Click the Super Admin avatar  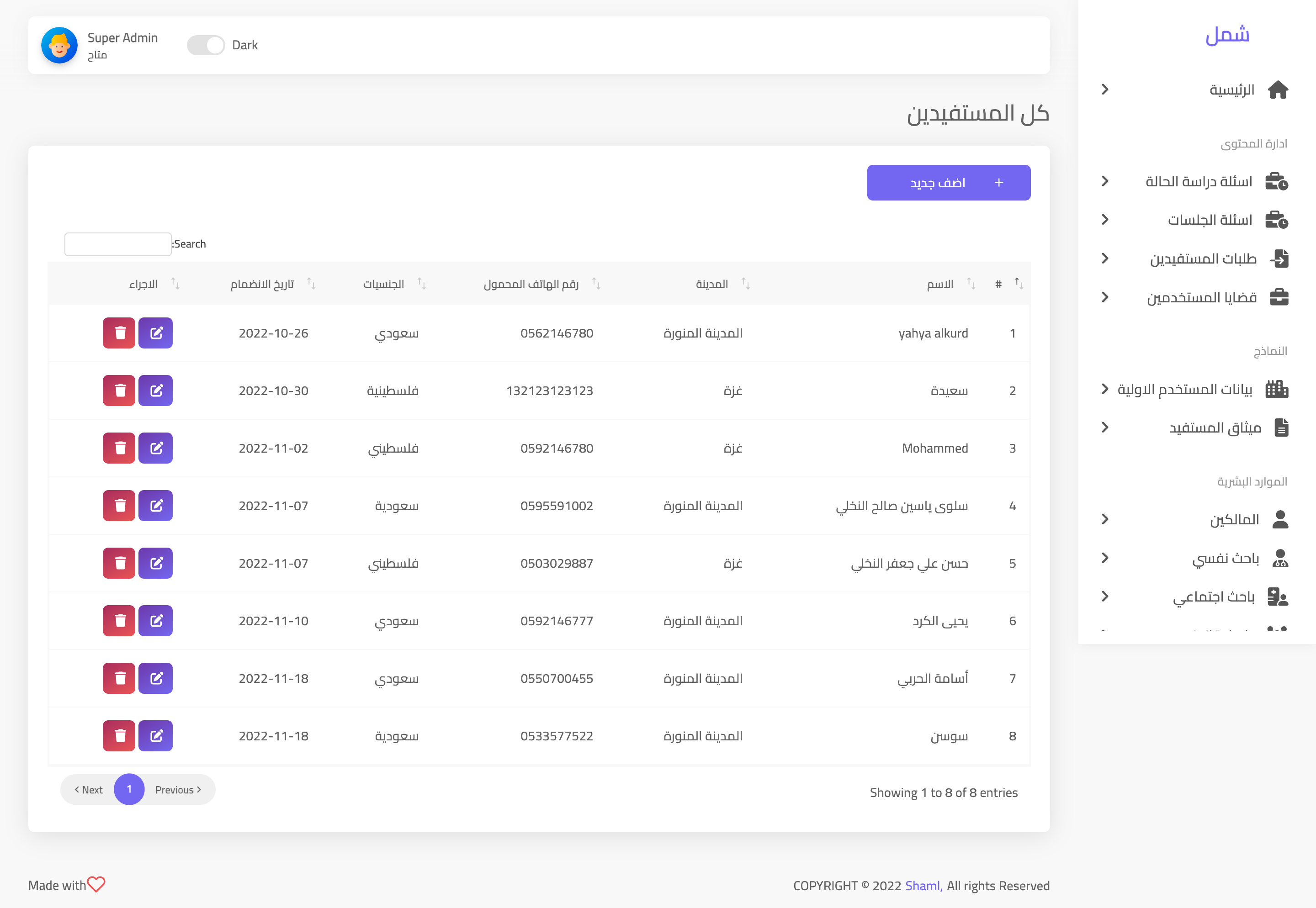point(59,45)
